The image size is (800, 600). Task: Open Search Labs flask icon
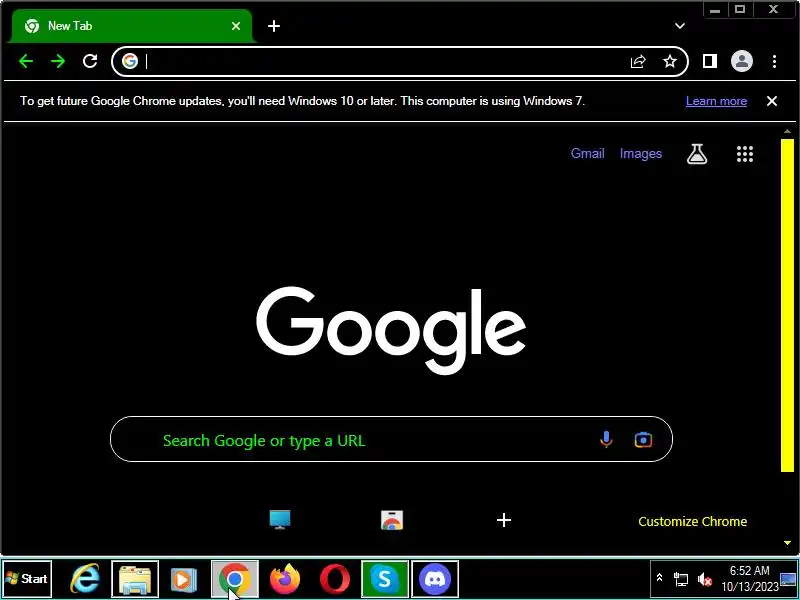click(697, 154)
